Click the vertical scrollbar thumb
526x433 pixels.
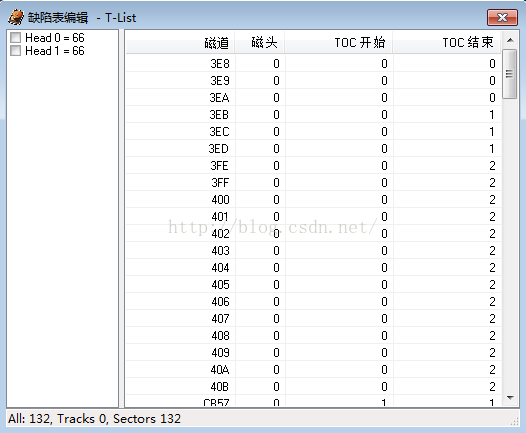[x=510, y=74]
